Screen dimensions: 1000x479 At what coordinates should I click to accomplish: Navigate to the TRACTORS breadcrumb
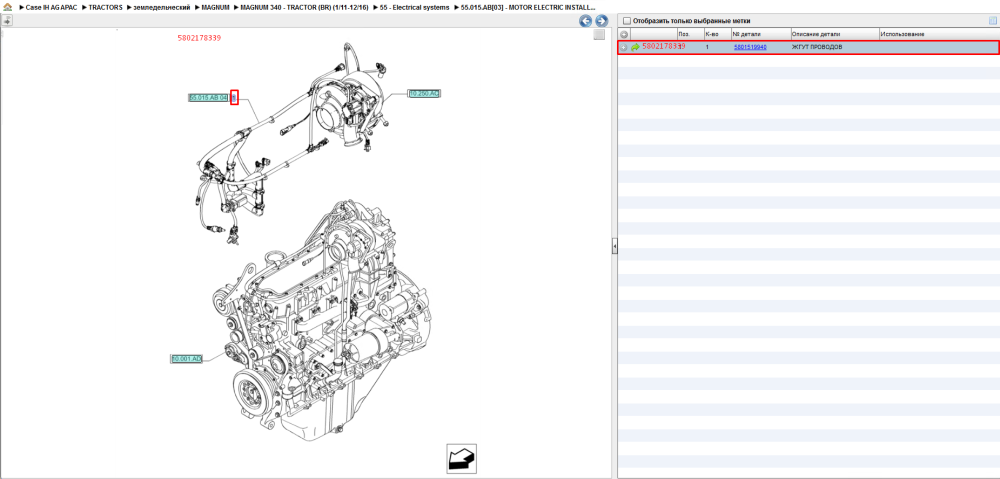tap(105, 7)
